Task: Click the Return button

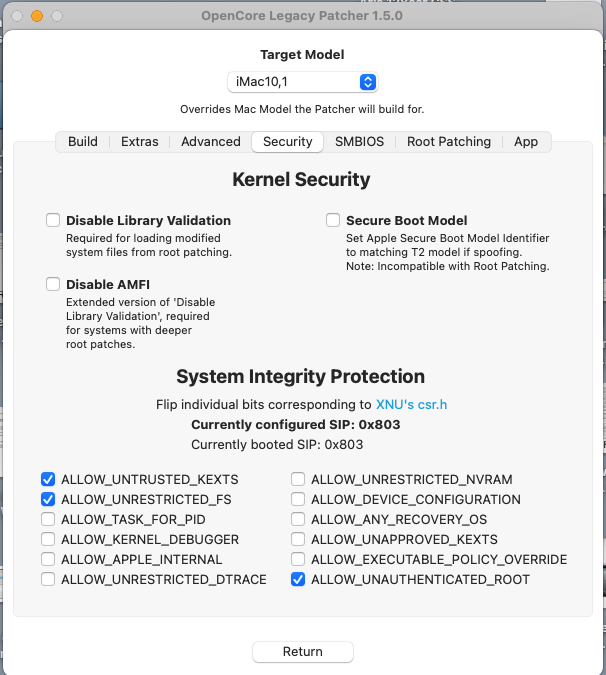Action: pos(302,652)
